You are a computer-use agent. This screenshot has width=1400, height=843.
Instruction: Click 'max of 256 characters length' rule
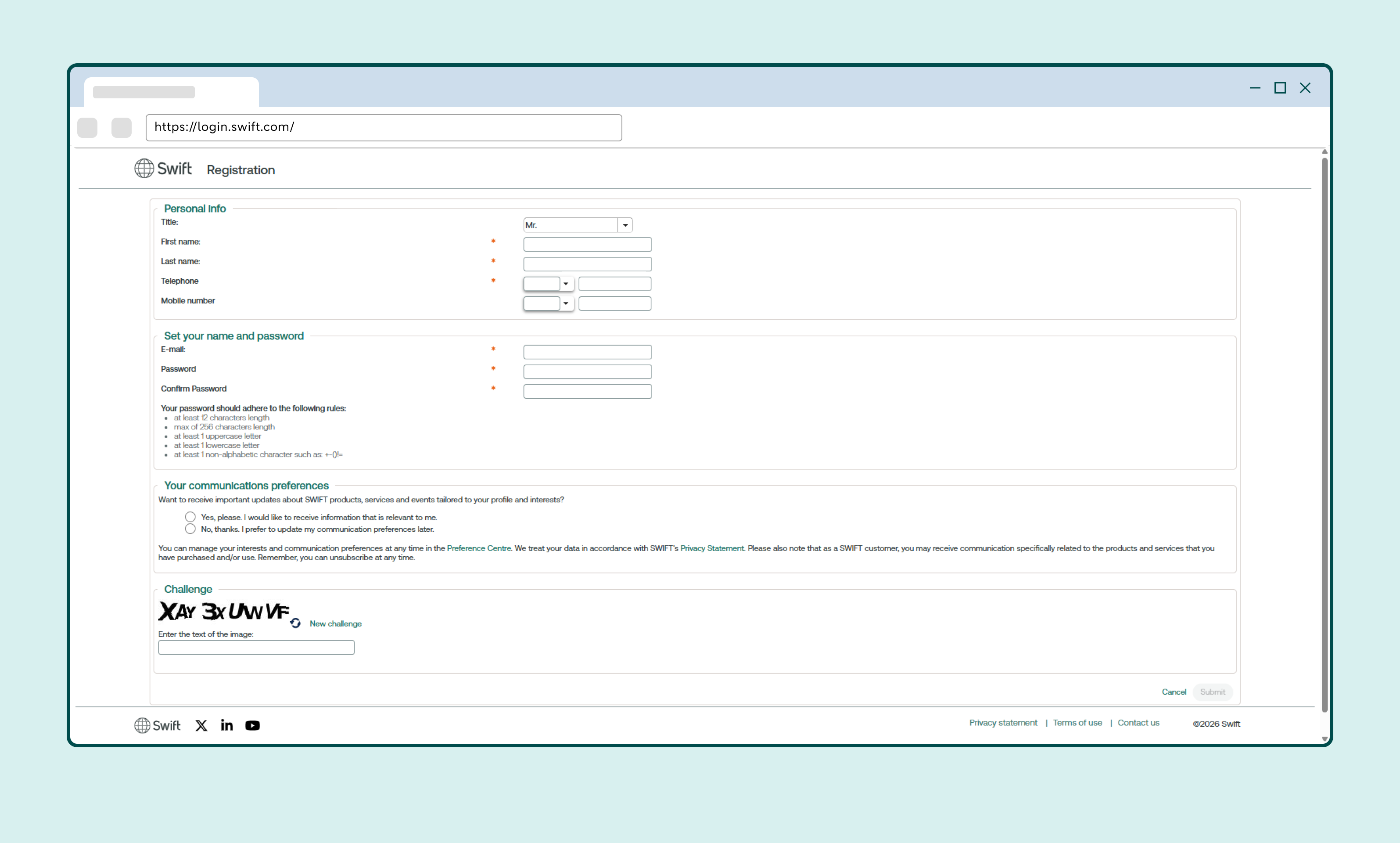[x=224, y=427]
